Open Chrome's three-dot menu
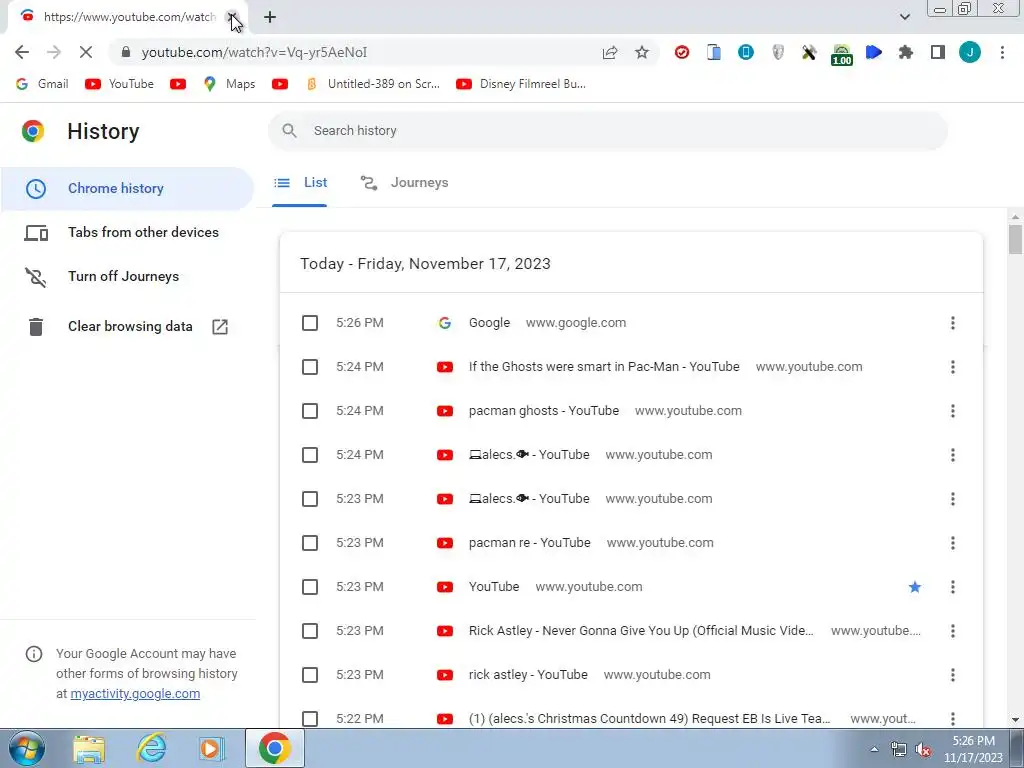The height and width of the screenshot is (768, 1024). (1002, 52)
